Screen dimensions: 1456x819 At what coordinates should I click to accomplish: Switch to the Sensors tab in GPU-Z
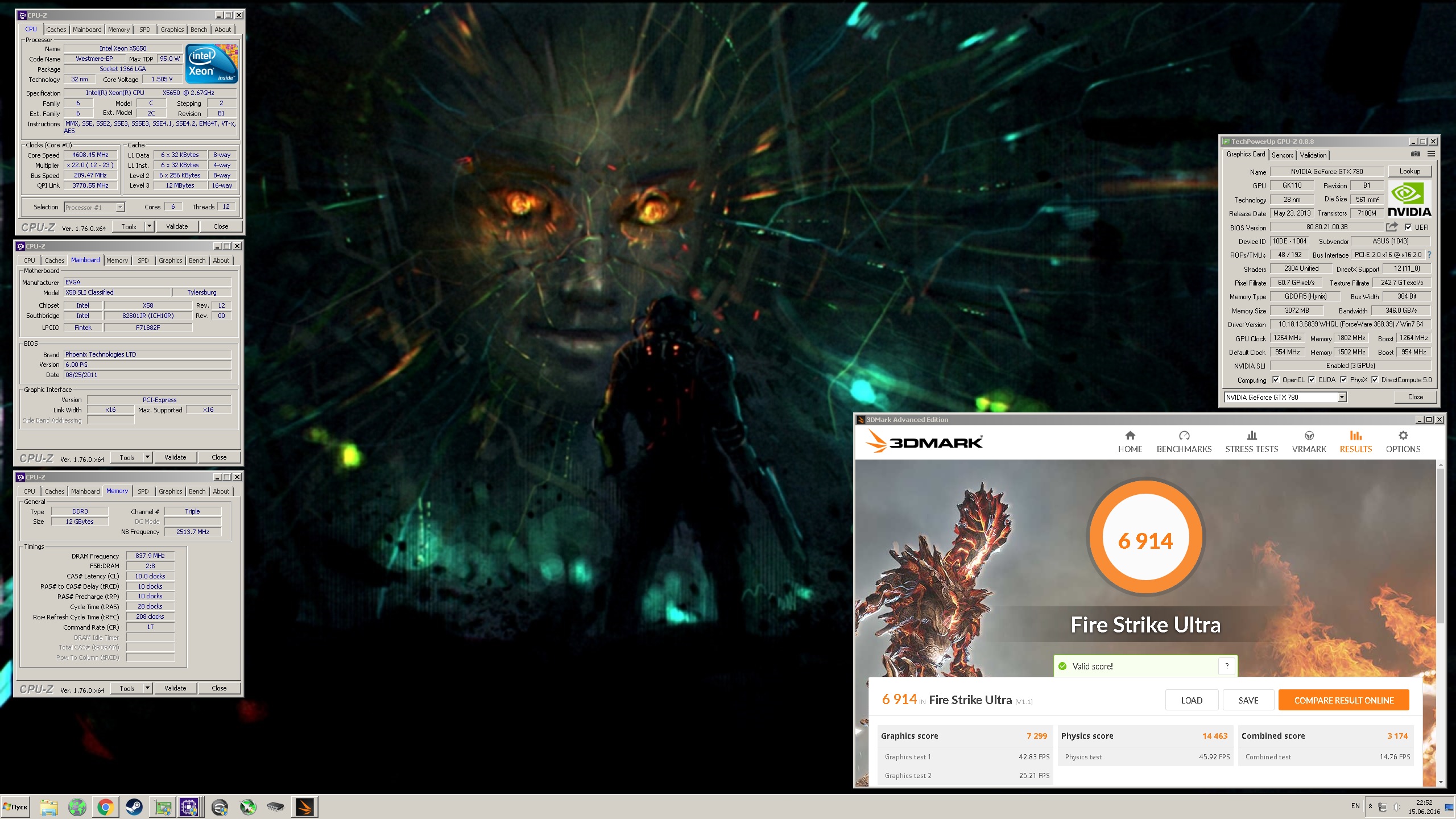1283,155
